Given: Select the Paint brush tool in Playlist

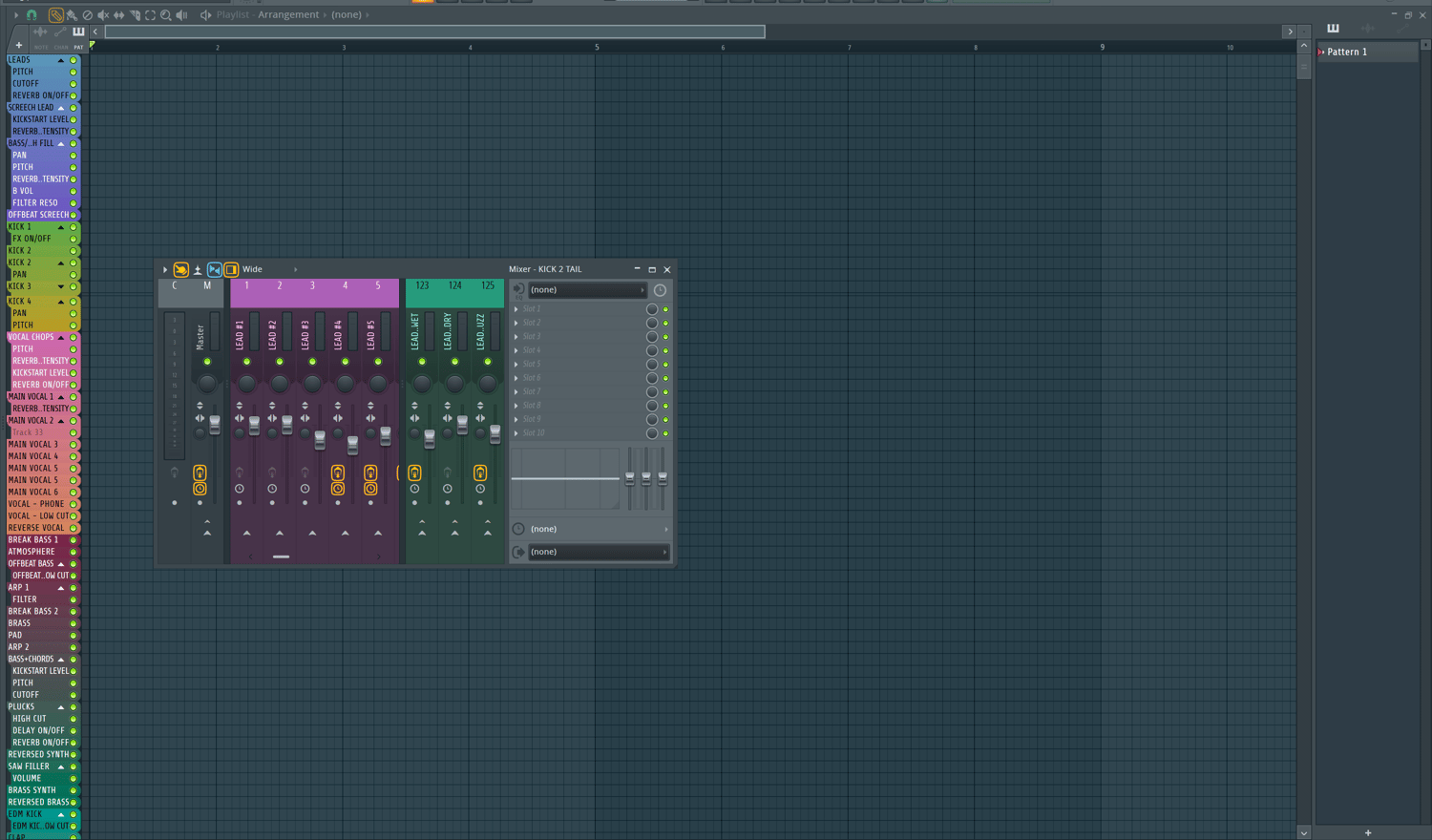Looking at the screenshot, I should tap(72, 15).
